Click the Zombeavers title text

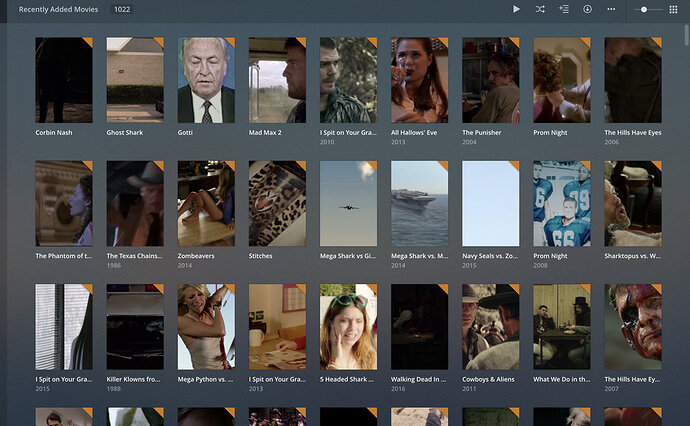coord(196,256)
